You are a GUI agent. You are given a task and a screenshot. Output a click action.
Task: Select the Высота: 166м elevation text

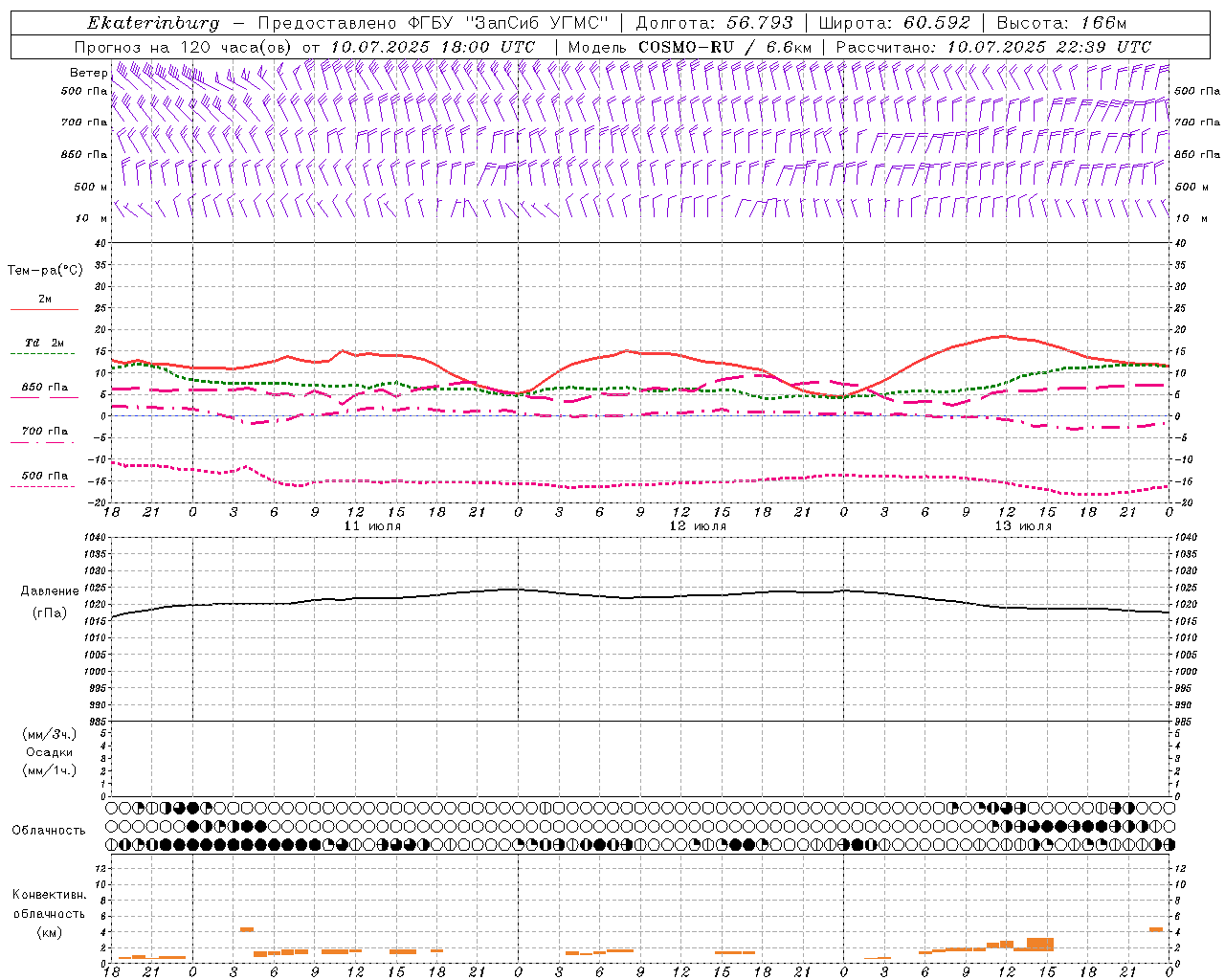[1062, 23]
